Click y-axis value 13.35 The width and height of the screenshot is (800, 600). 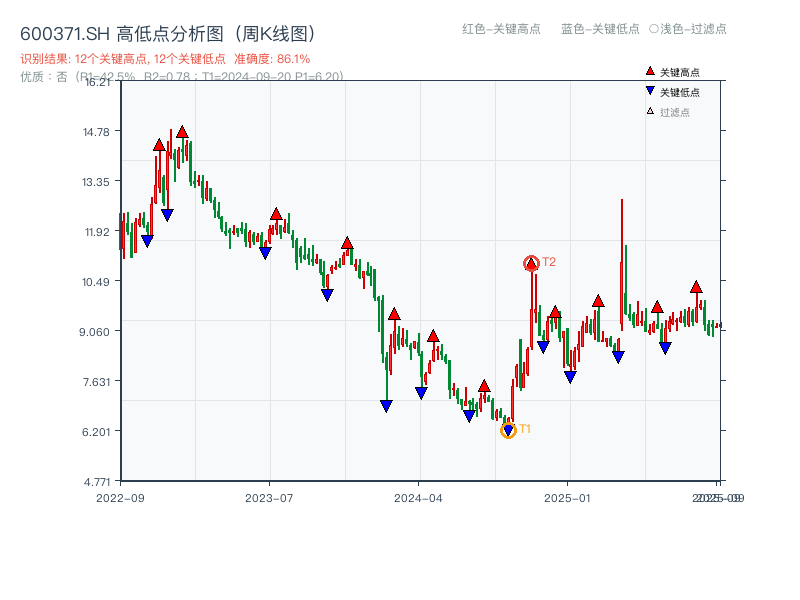pos(96,182)
